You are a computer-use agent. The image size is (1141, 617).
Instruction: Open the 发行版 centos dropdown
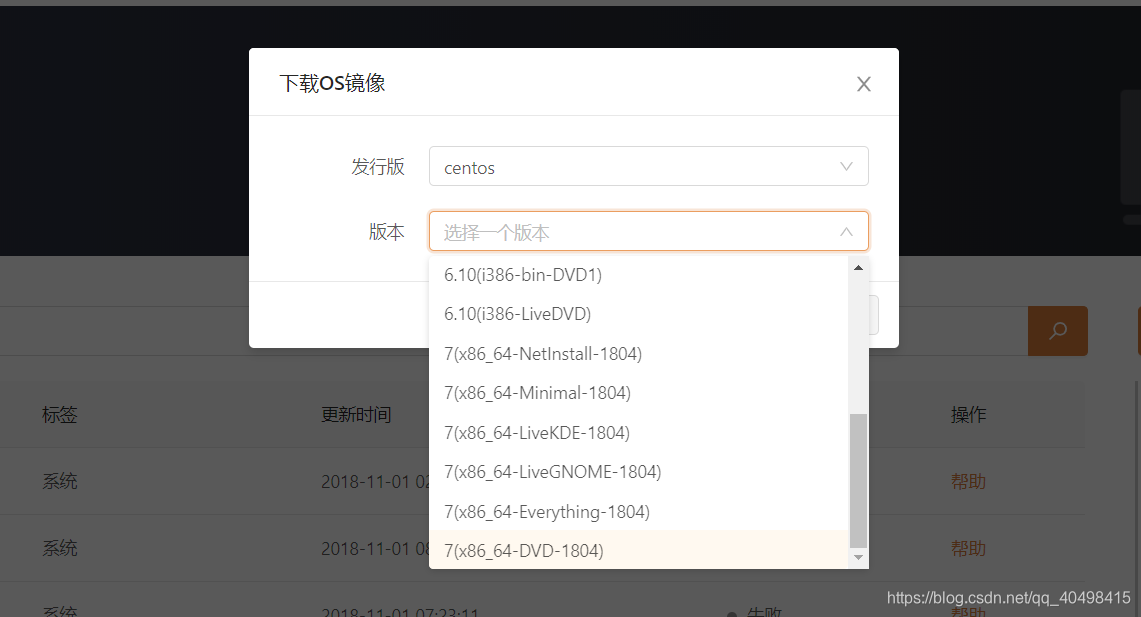click(x=648, y=167)
